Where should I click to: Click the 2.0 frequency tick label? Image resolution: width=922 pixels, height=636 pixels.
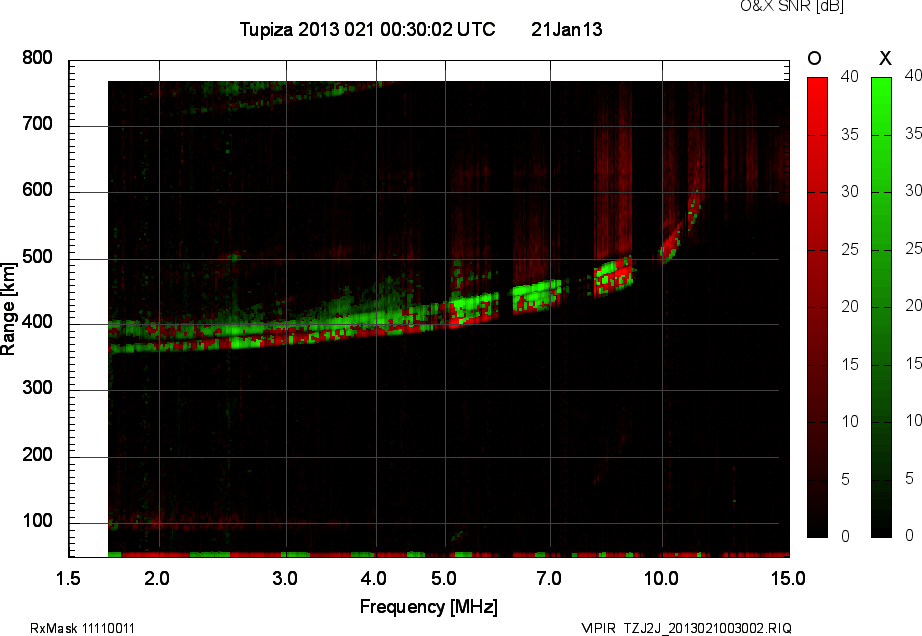coord(157,578)
